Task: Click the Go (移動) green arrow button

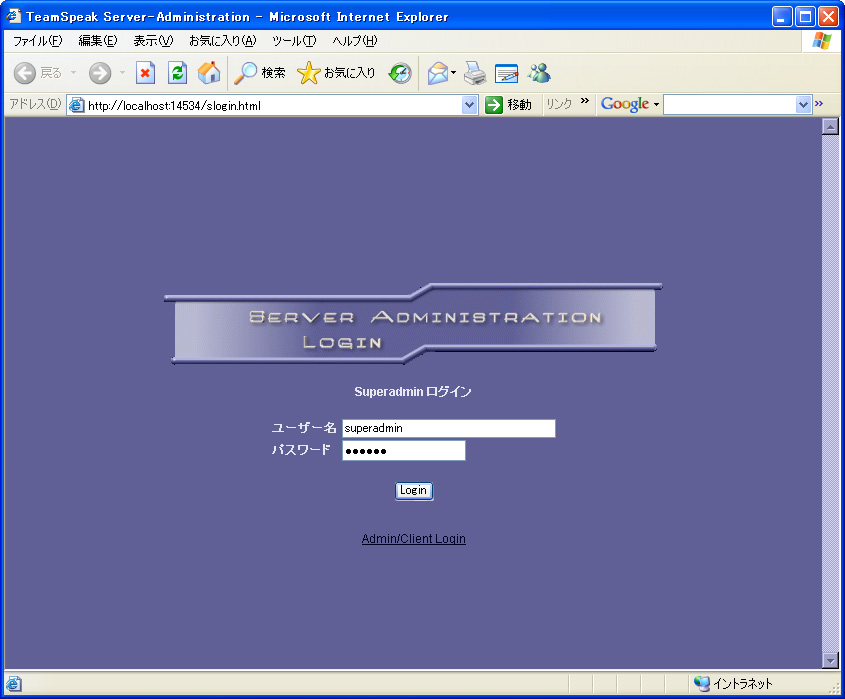Action: pyautogui.click(x=508, y=105)
